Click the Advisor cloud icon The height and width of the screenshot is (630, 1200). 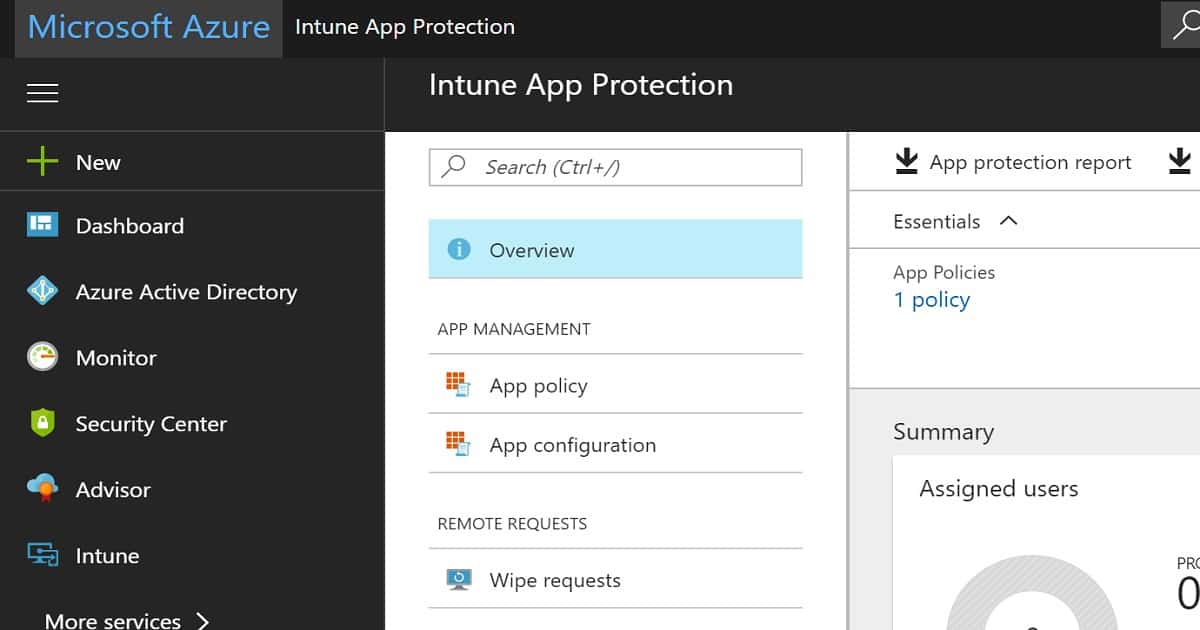42,489
